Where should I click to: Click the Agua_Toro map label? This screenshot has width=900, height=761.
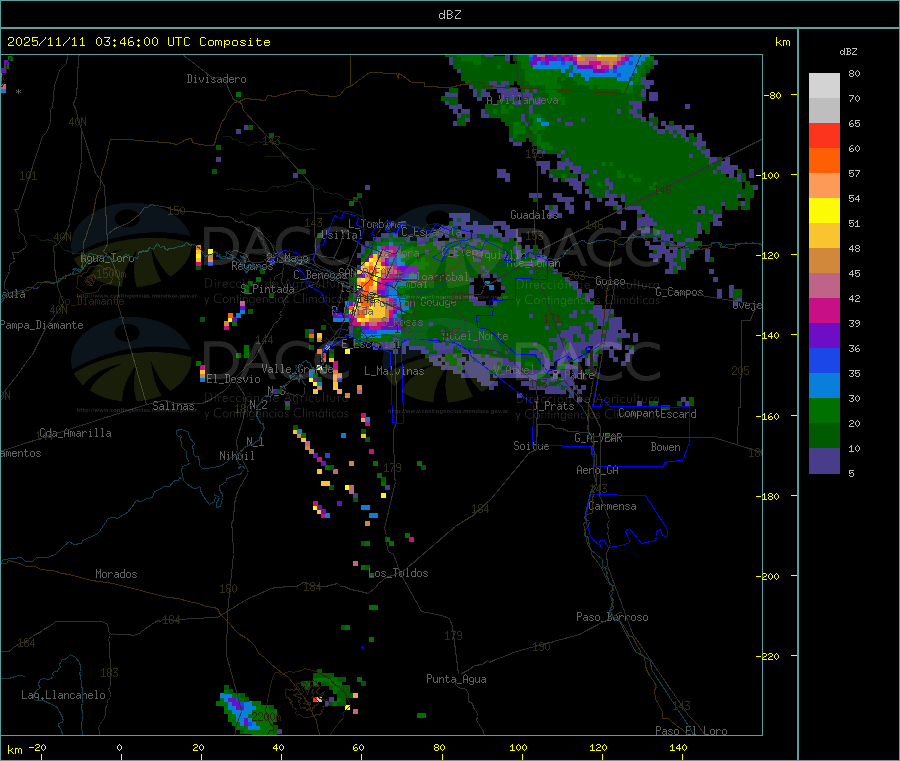(107, 258)
